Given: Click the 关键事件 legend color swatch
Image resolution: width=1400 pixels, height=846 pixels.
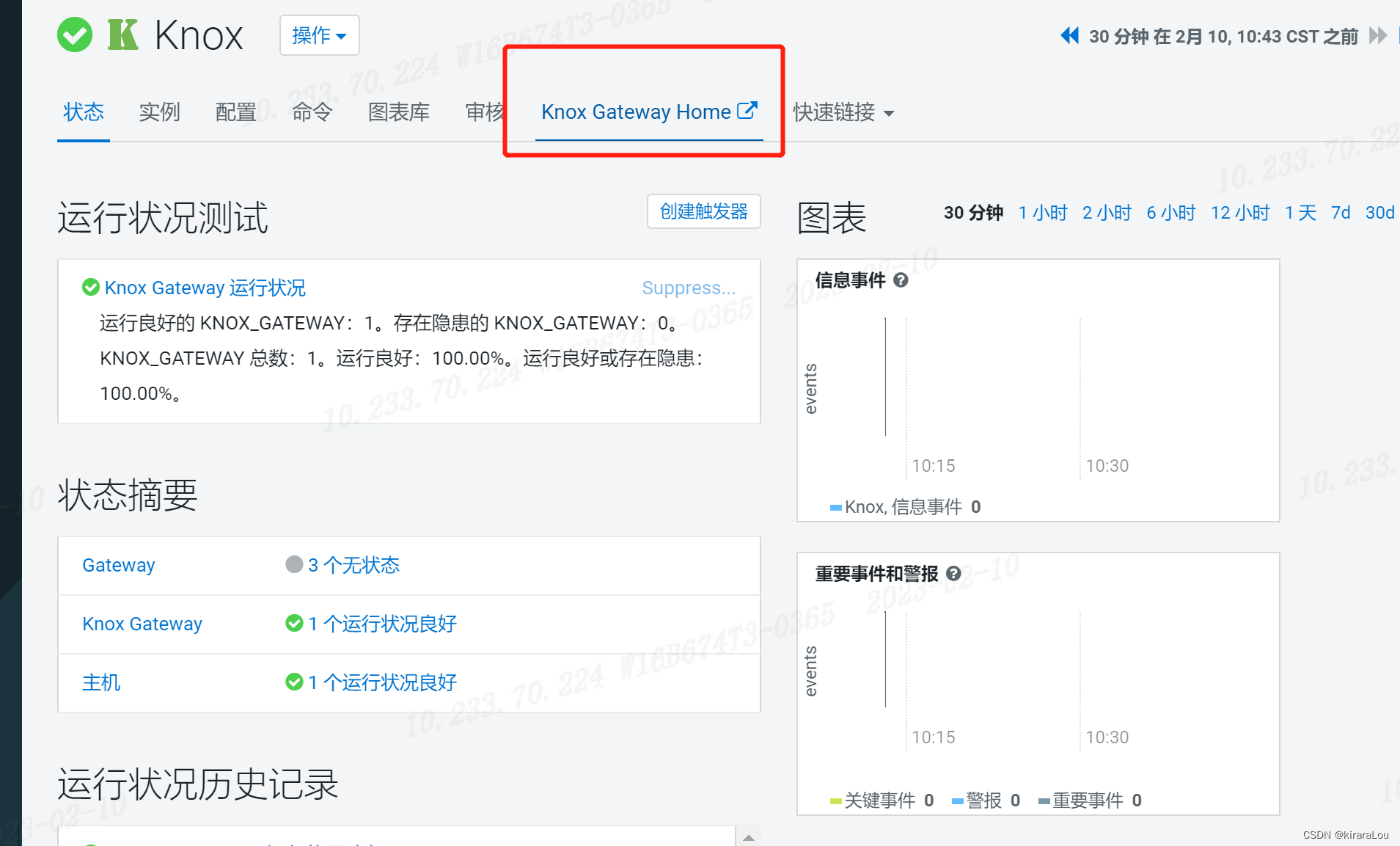Looking at the screenshot, I should click(x=836, y=801).
